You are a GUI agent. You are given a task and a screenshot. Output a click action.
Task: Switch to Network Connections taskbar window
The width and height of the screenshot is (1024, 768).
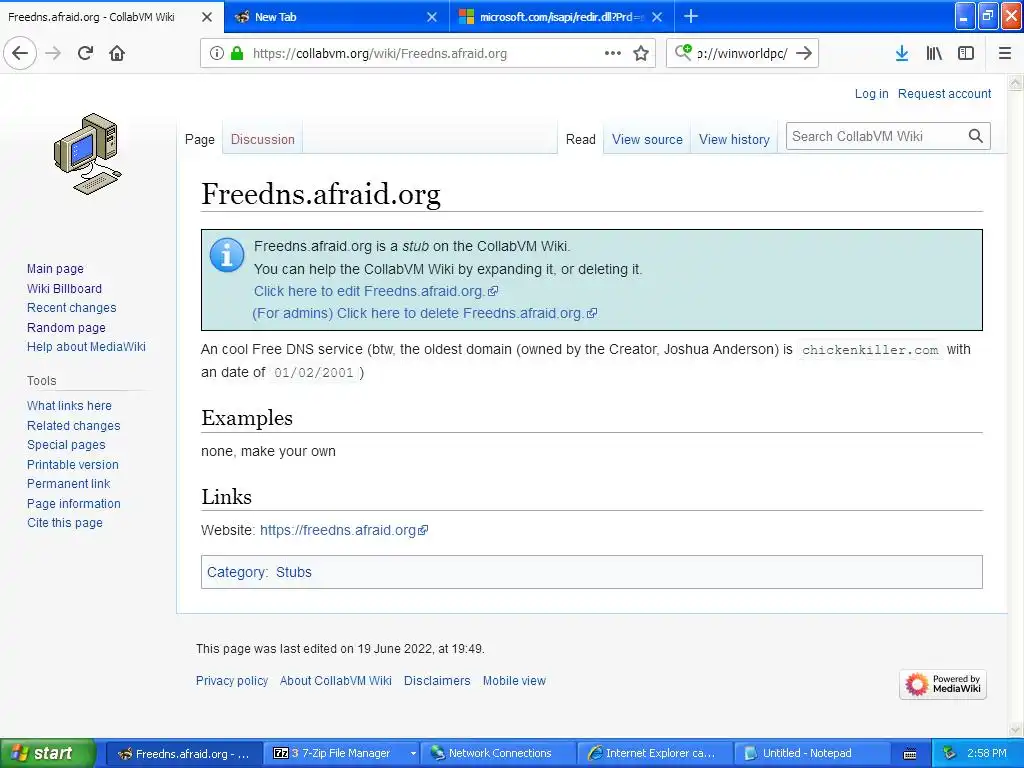coord(498,753)
